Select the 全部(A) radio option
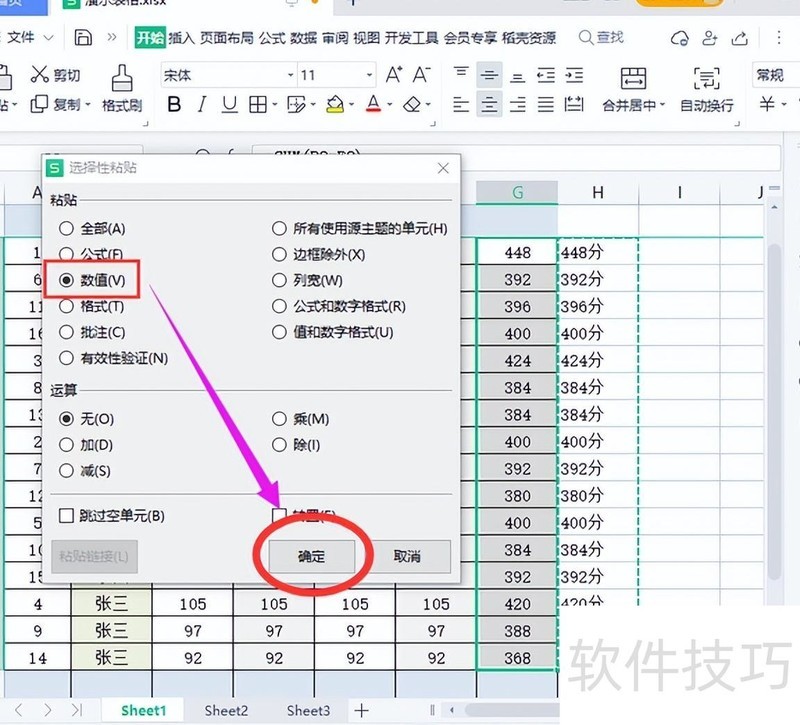 67,229
